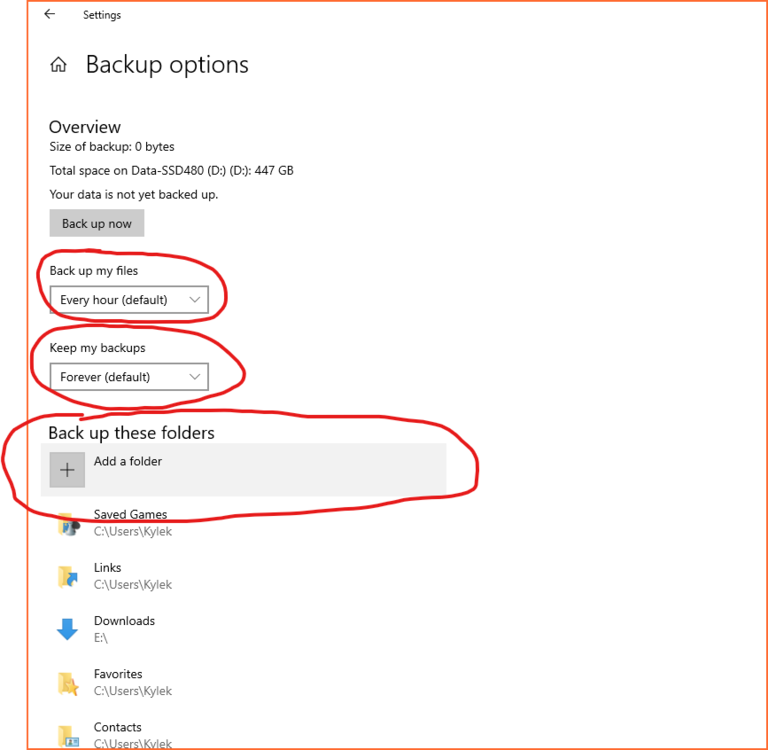This screenshot has width=768, height=750.
Task: Click the 'Contacts' folder name
Action: click(118, 727)
